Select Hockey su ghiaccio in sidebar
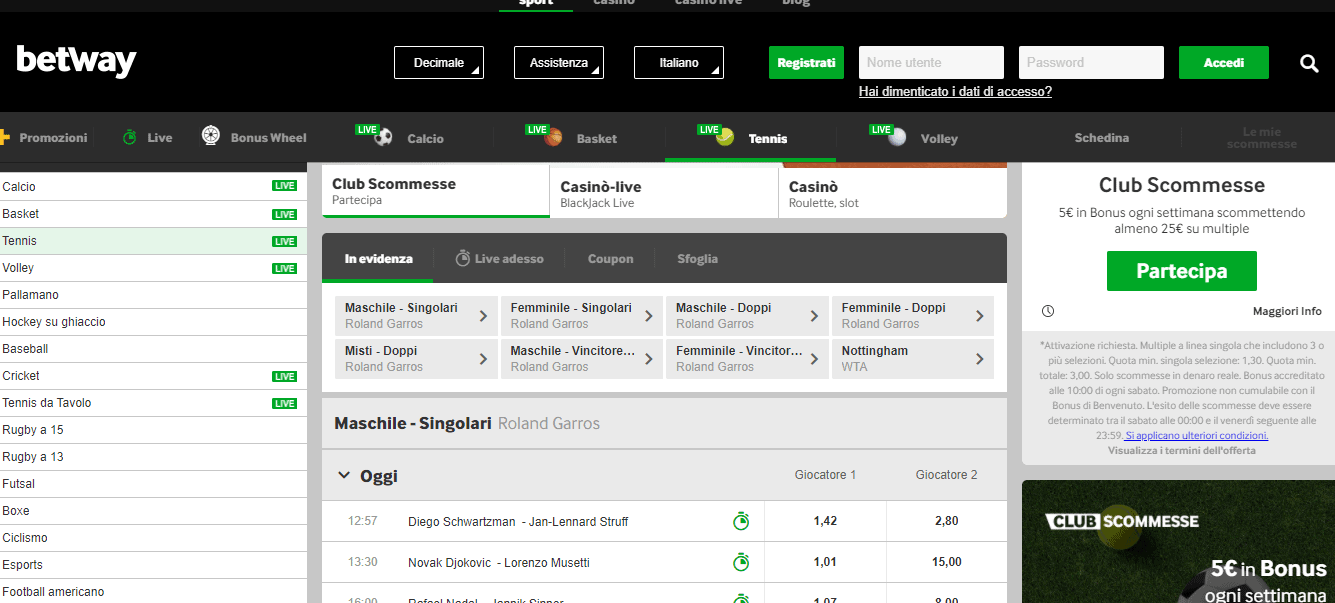Viewport: 1335px width, 603px height. (153, 322)
